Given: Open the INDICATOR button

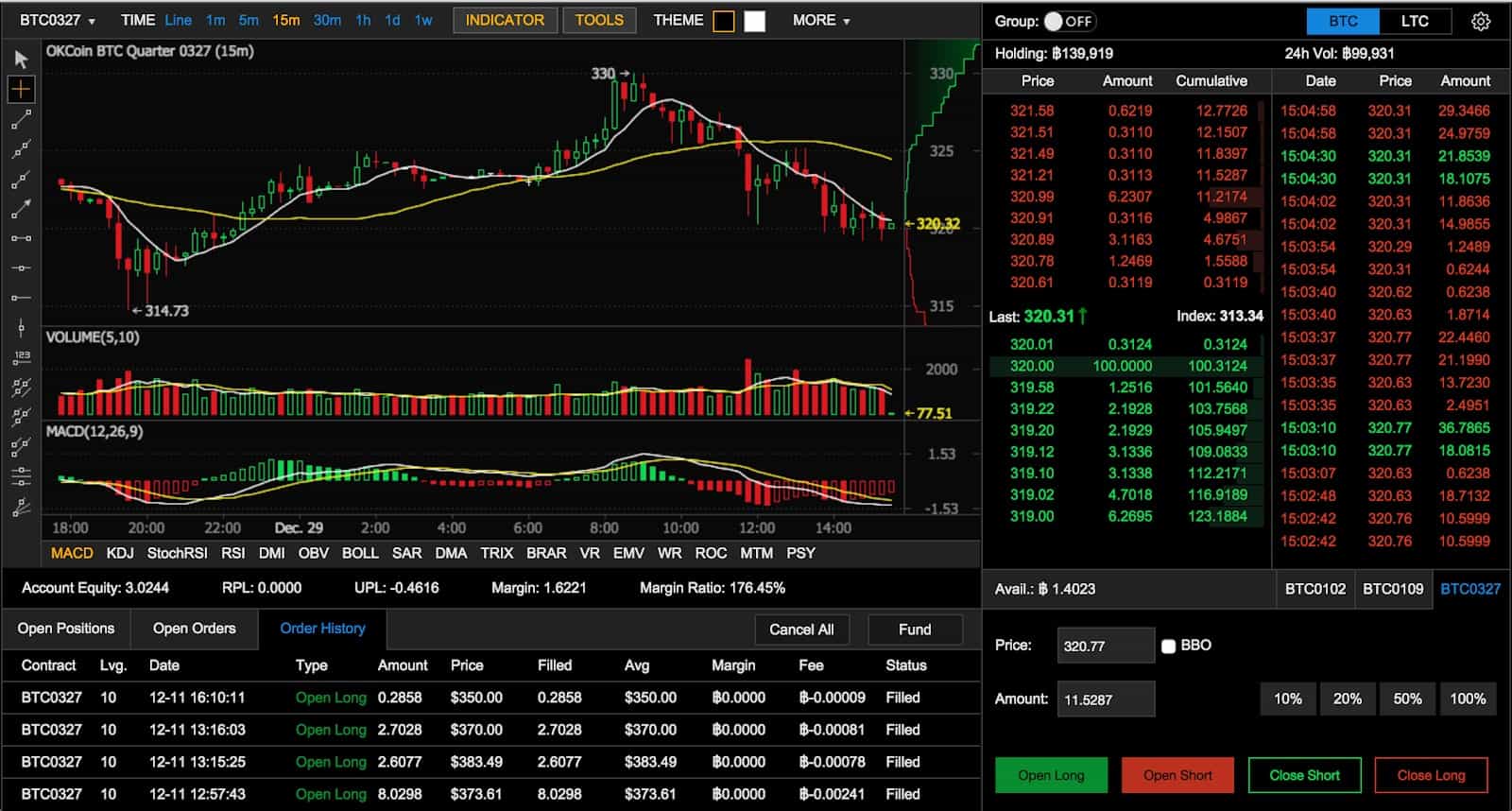Looking at the screenshot, I should coord(505,20).
